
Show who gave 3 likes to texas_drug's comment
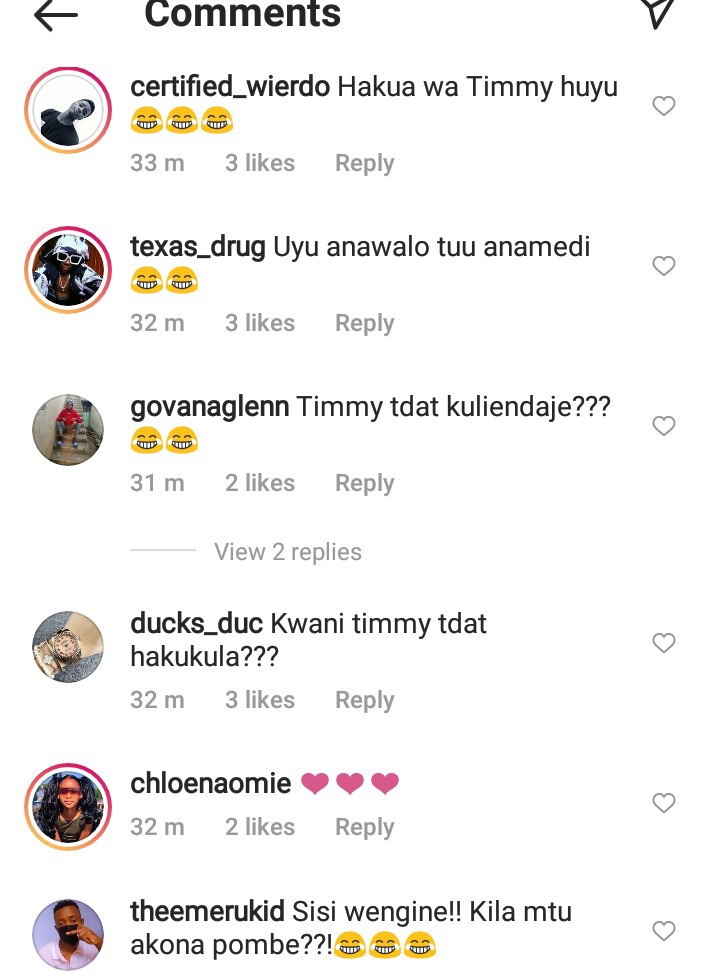259,323
